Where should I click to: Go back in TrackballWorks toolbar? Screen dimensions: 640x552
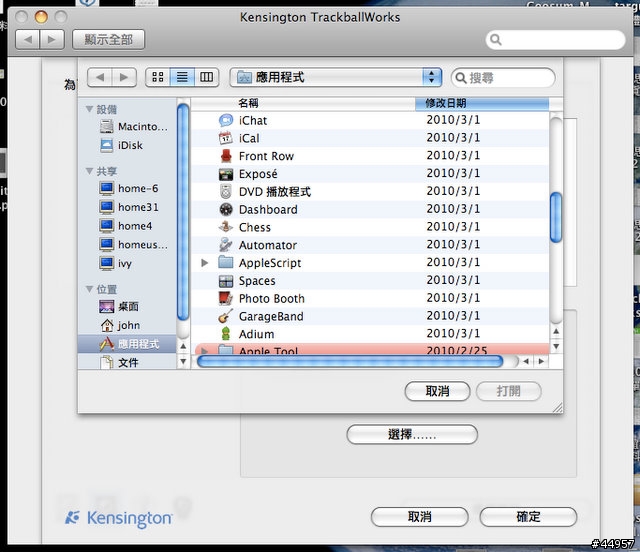(x=28, y=40)
